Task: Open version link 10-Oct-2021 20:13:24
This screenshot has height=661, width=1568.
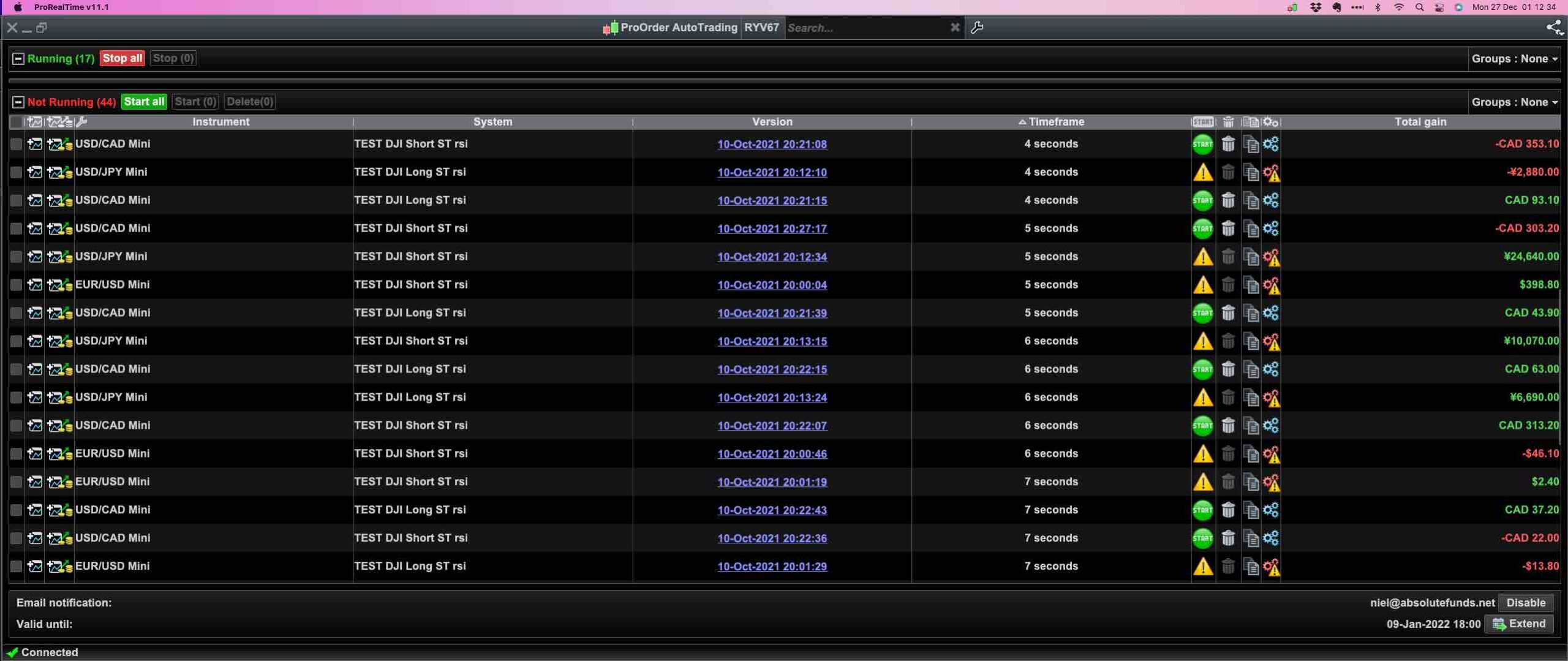Action: click(x=772, y=398)
